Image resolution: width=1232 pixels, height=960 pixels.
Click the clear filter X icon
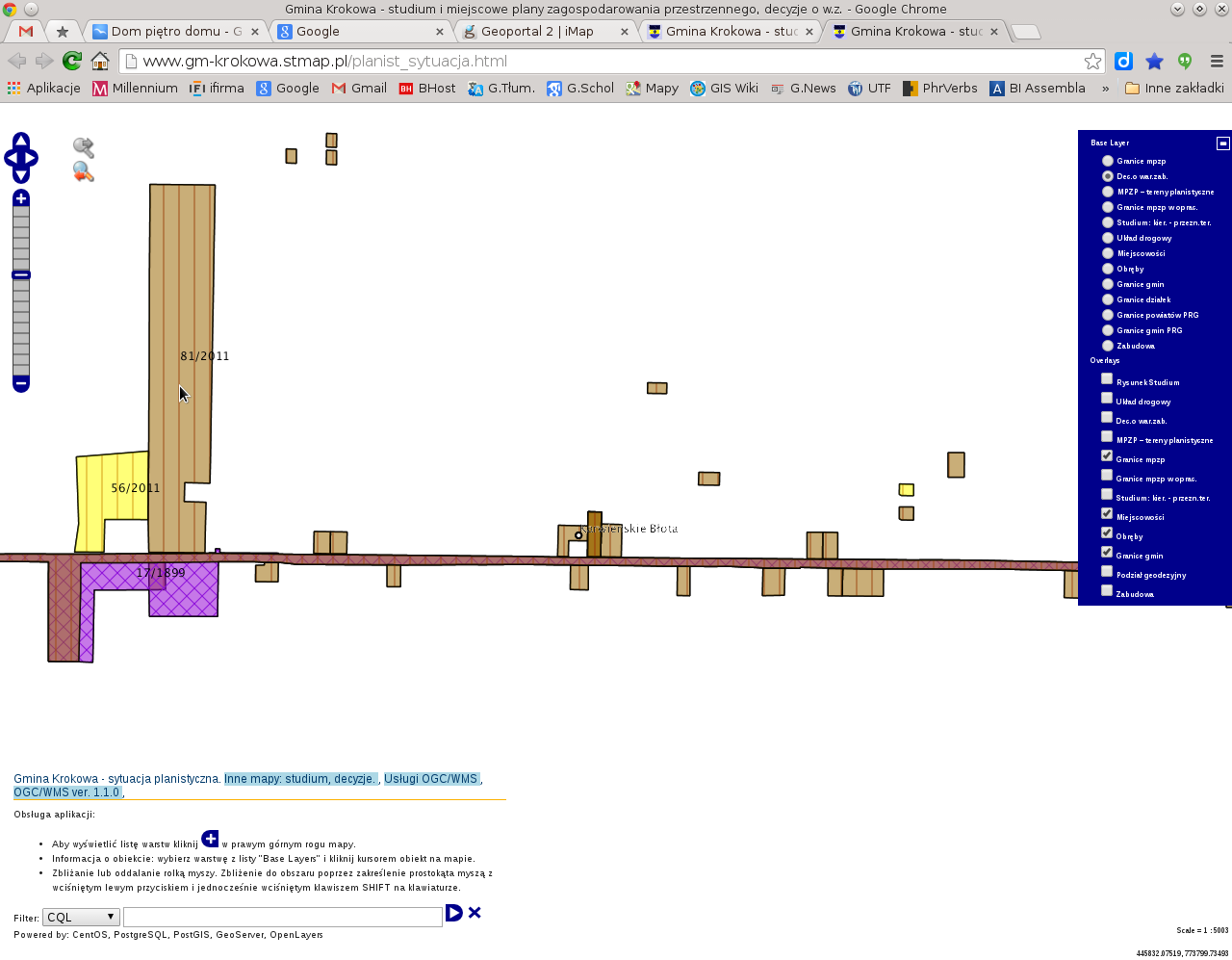tap(475, 913)
